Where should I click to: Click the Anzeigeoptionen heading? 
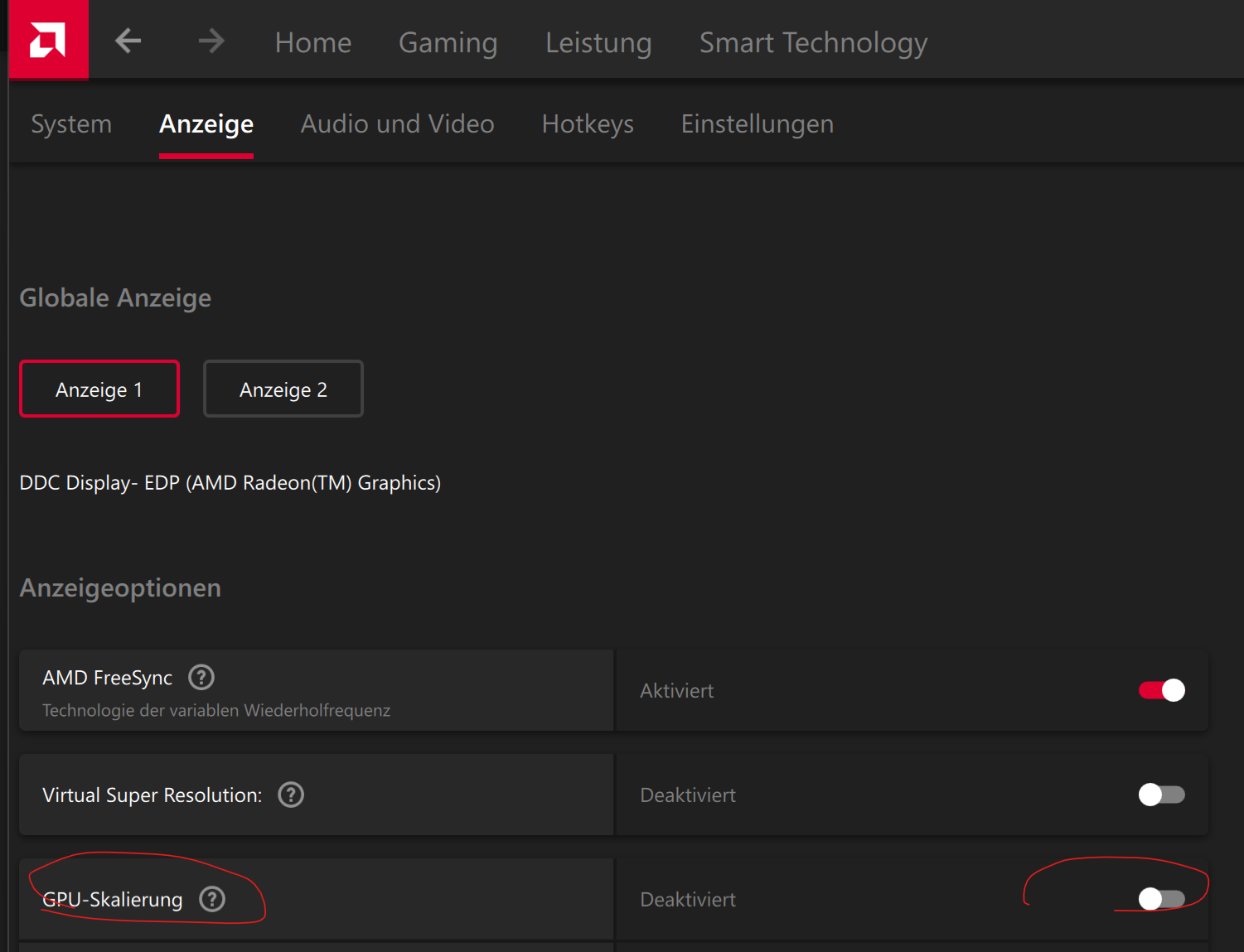pyautogui.click(x=120, y=587)
